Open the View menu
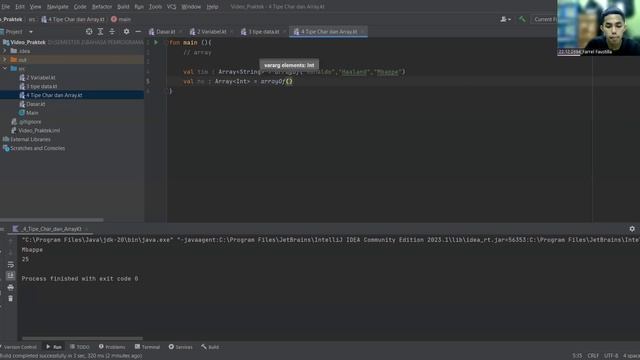The height and width of the screenshot is (360, 640). coord(35,7)
